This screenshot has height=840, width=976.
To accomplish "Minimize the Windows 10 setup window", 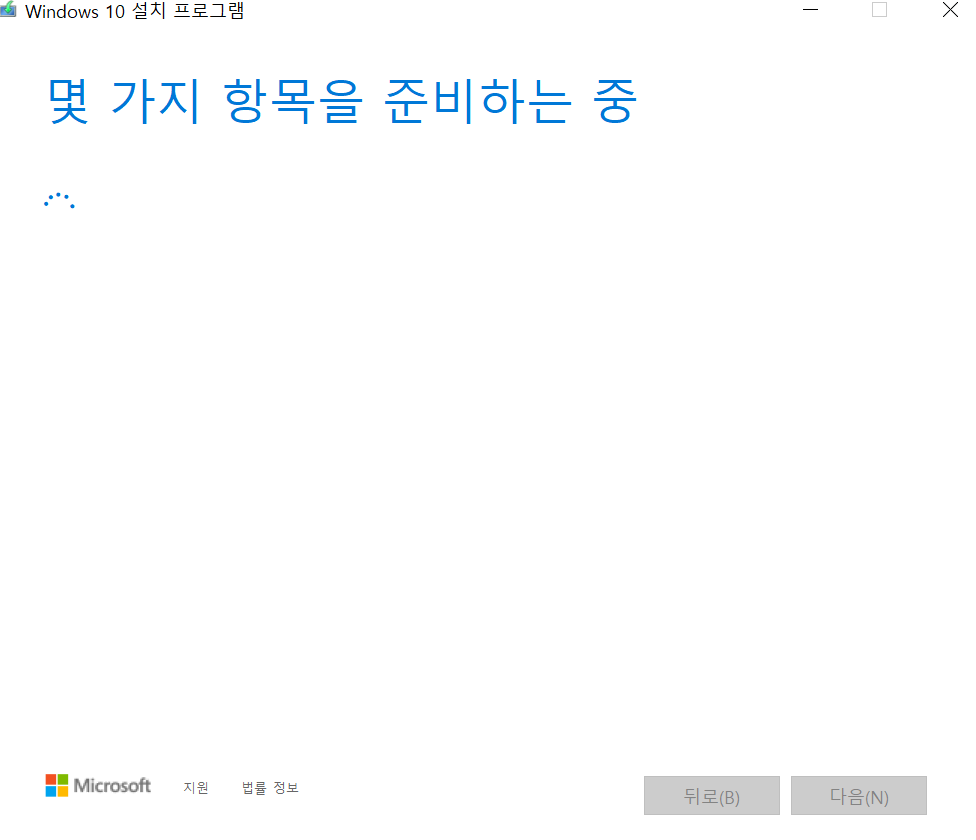I will point(810,10).
